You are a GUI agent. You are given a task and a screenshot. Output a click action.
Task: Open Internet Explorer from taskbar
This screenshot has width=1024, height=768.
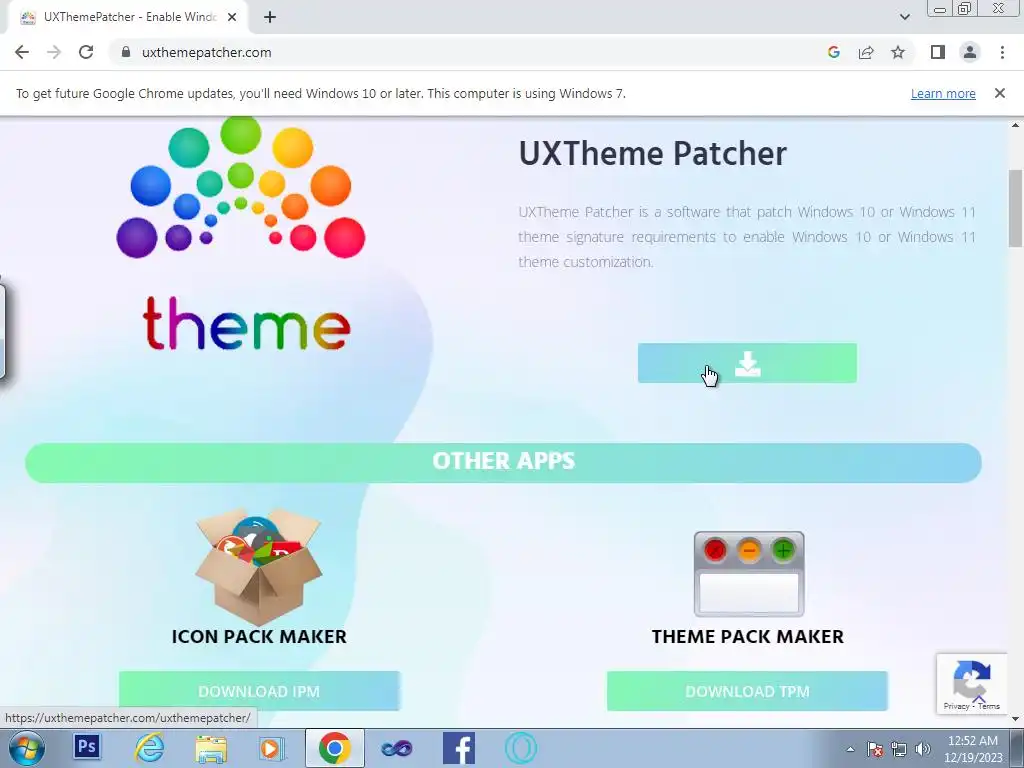tap(148, 748)
